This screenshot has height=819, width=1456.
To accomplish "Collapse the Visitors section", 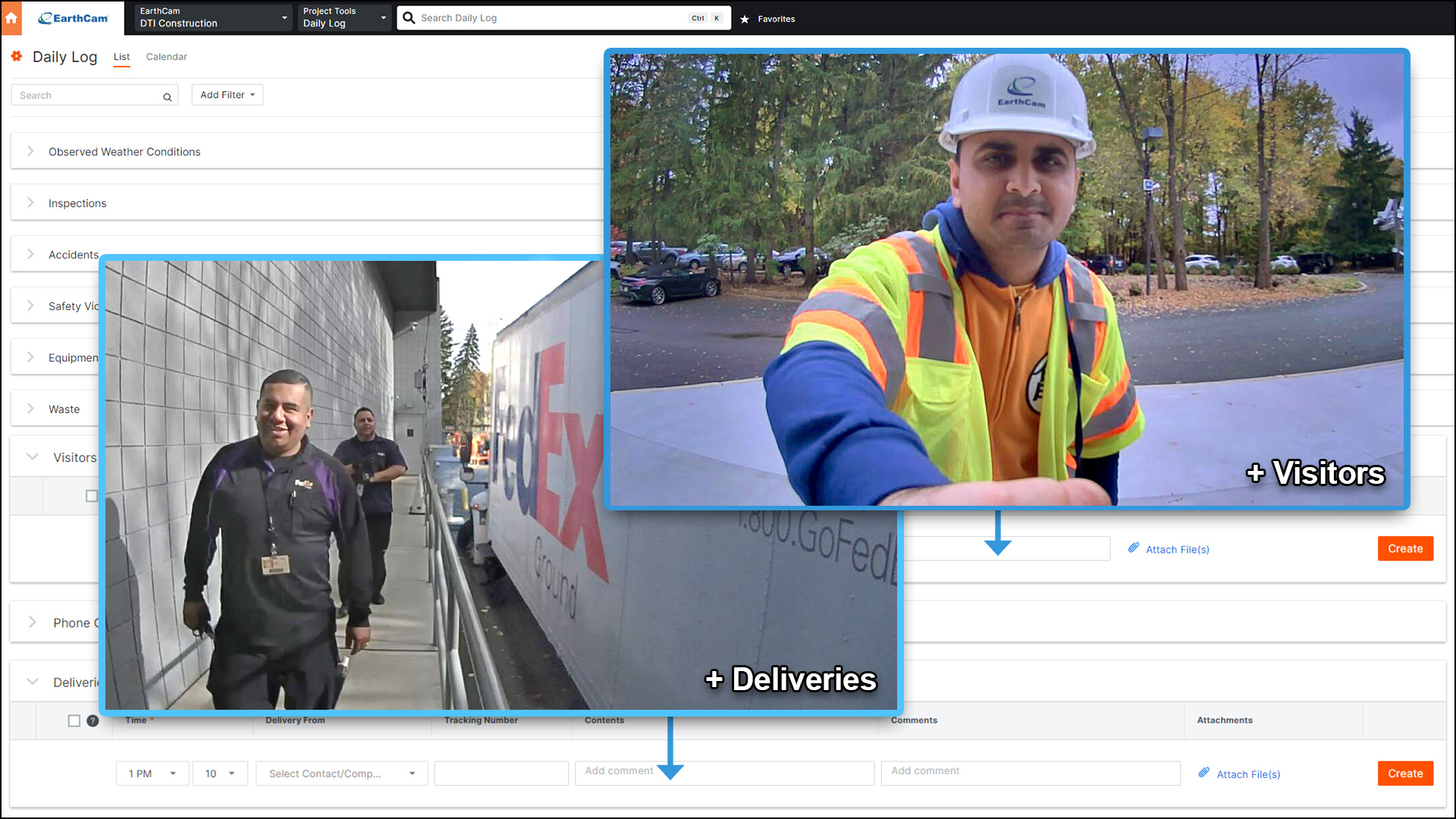I will point(33,457).
